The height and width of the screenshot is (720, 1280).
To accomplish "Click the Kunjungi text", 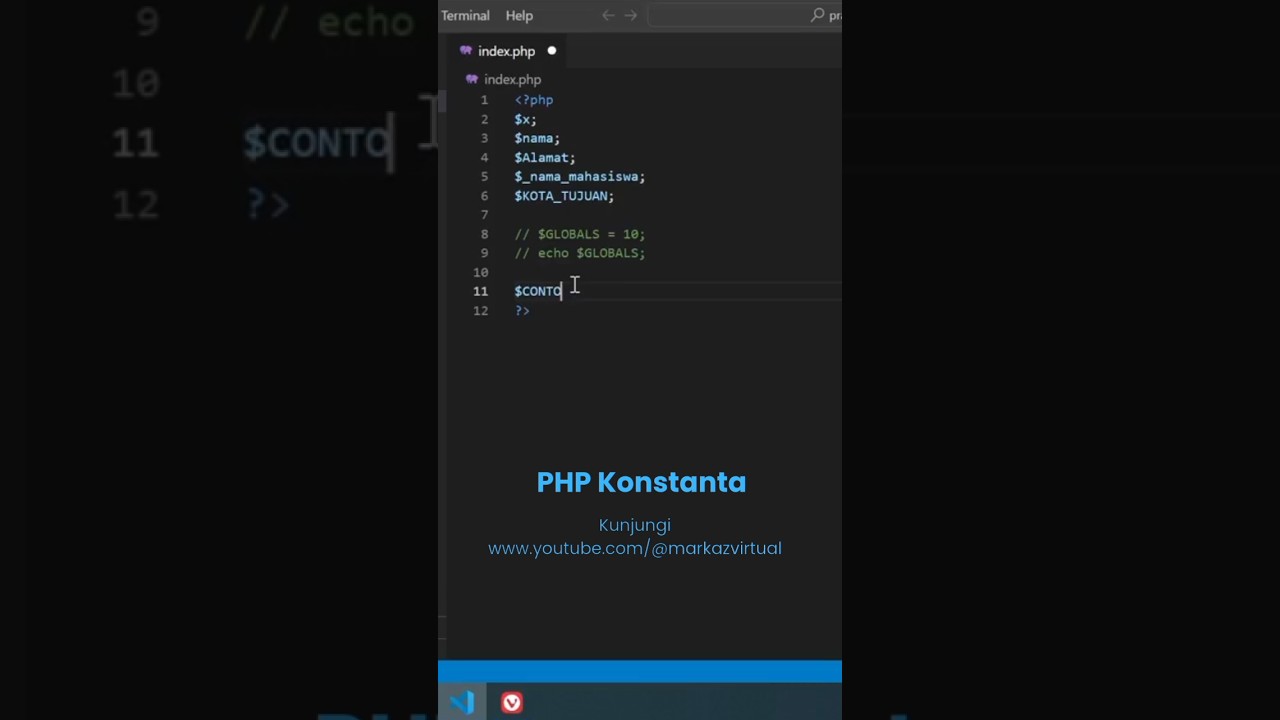I will [x=635, y=525].
